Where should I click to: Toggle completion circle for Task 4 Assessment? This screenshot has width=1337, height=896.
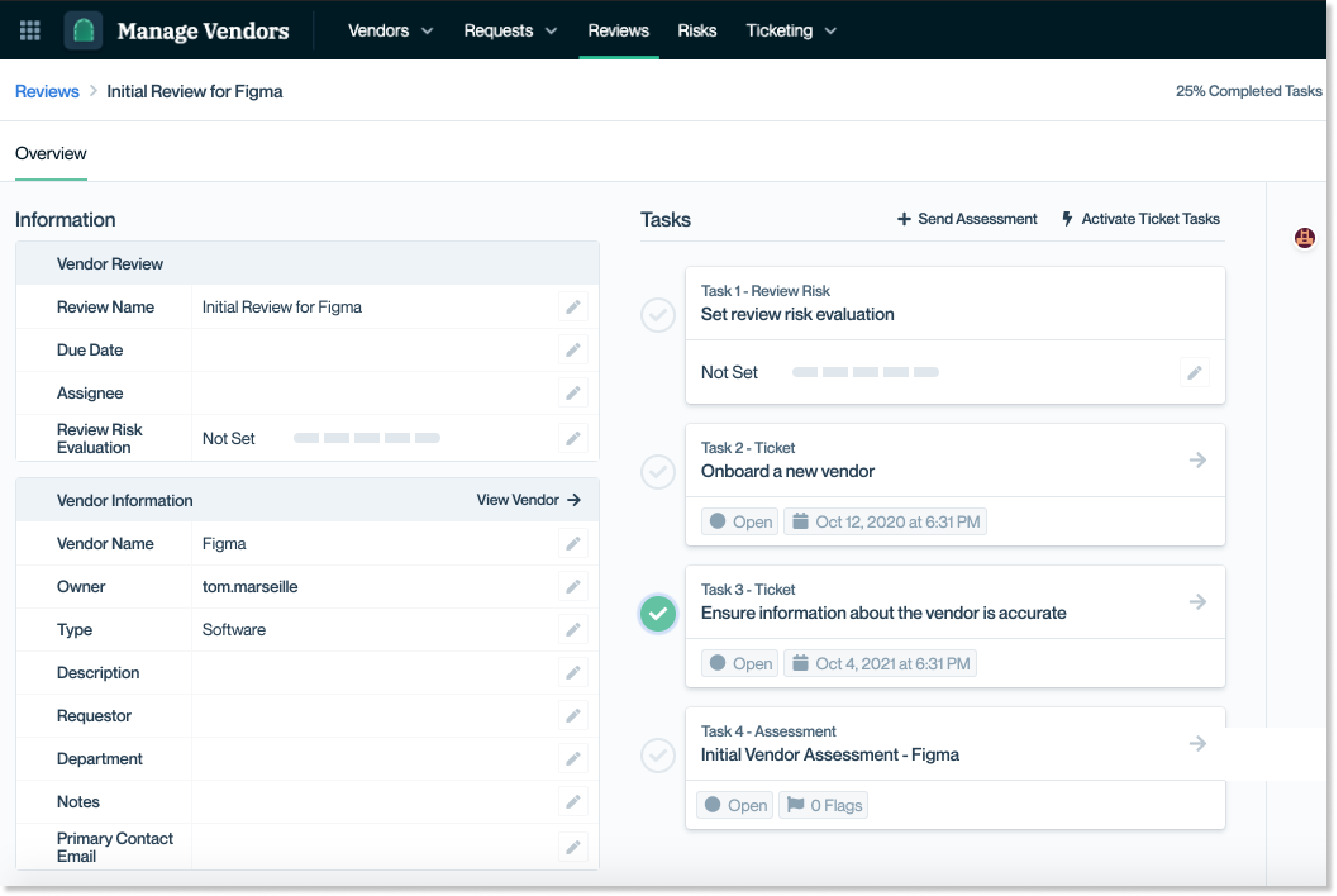tap(658, 756)
